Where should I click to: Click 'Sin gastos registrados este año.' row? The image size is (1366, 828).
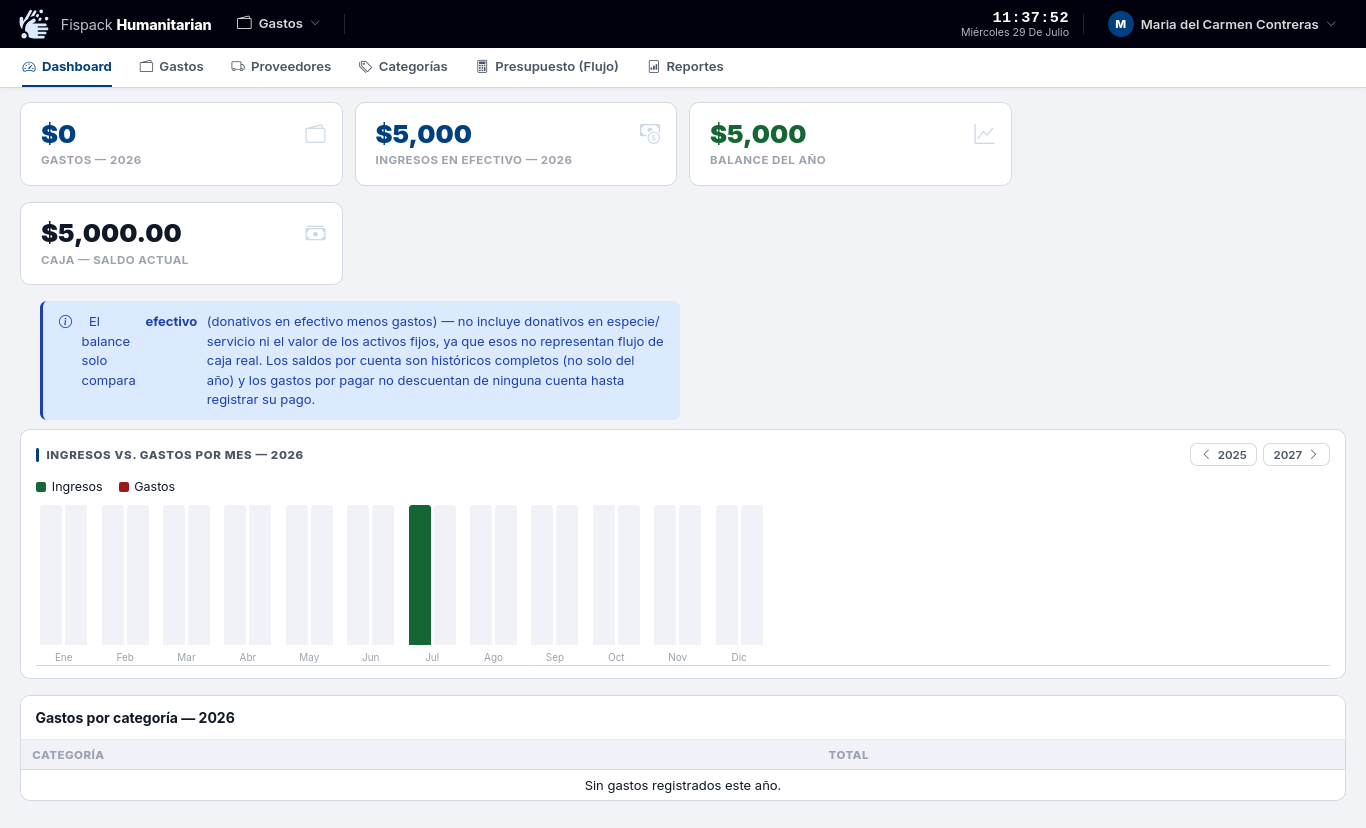point(683,785)
